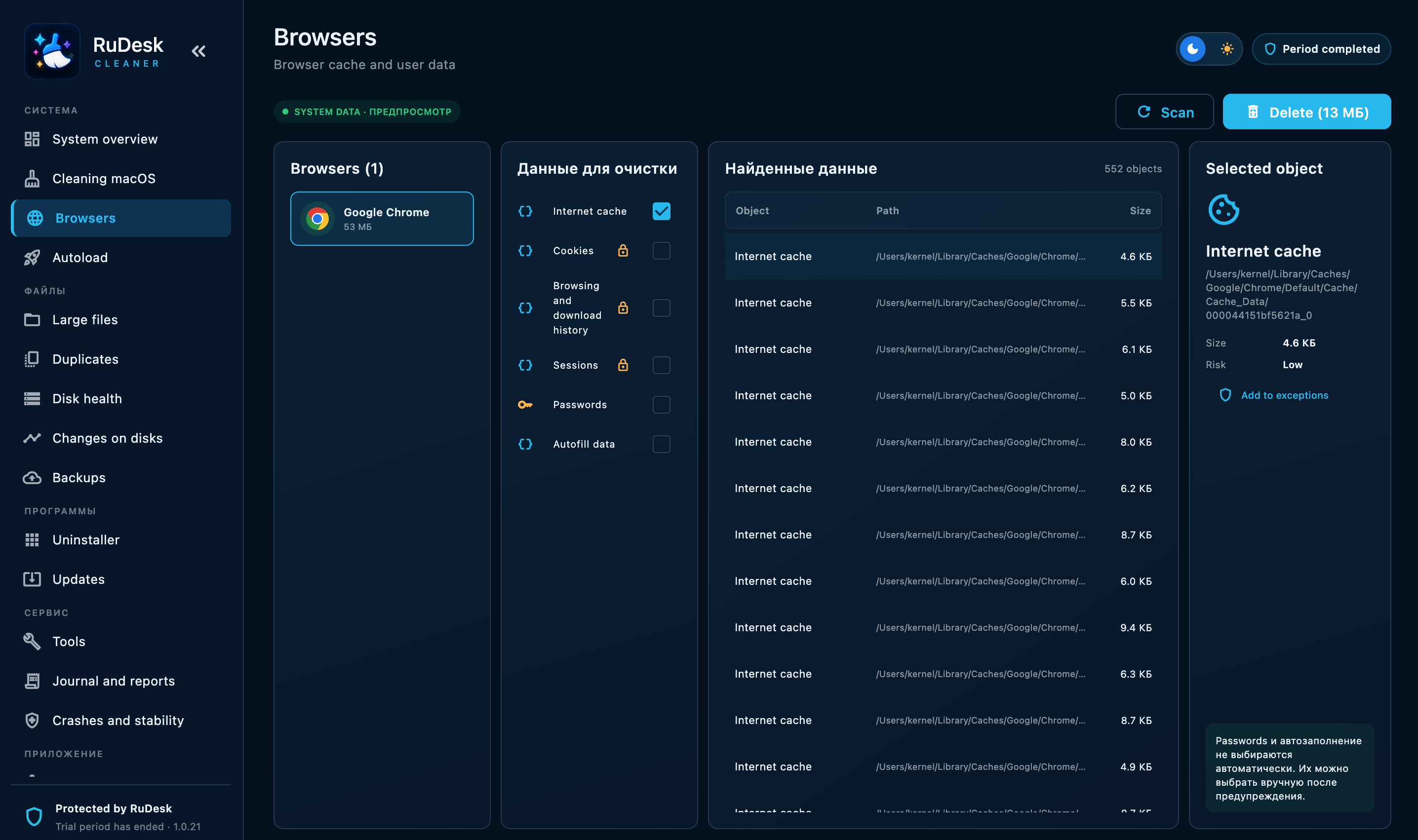Tick the Passwords checkbox
This screenshot has height=840, width=1418.
[662, 405]
